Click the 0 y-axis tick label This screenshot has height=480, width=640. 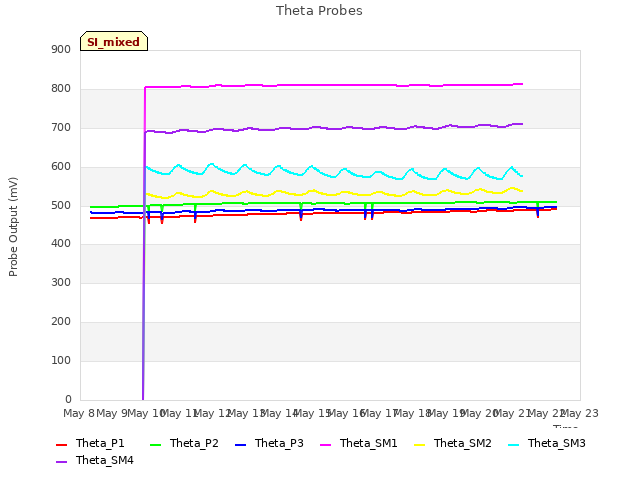click(x=68, y=399)
